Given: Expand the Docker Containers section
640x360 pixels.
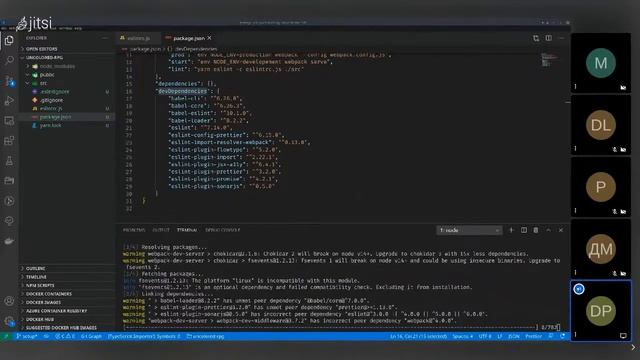Looking at the screenshot, I should 67,294.
